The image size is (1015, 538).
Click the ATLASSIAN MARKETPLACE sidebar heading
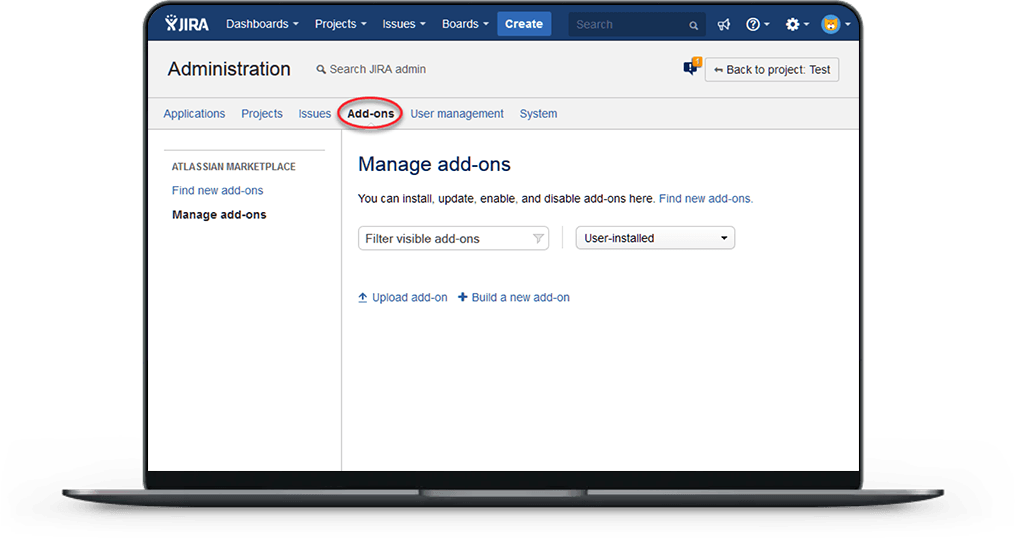[x=234, y=167]
